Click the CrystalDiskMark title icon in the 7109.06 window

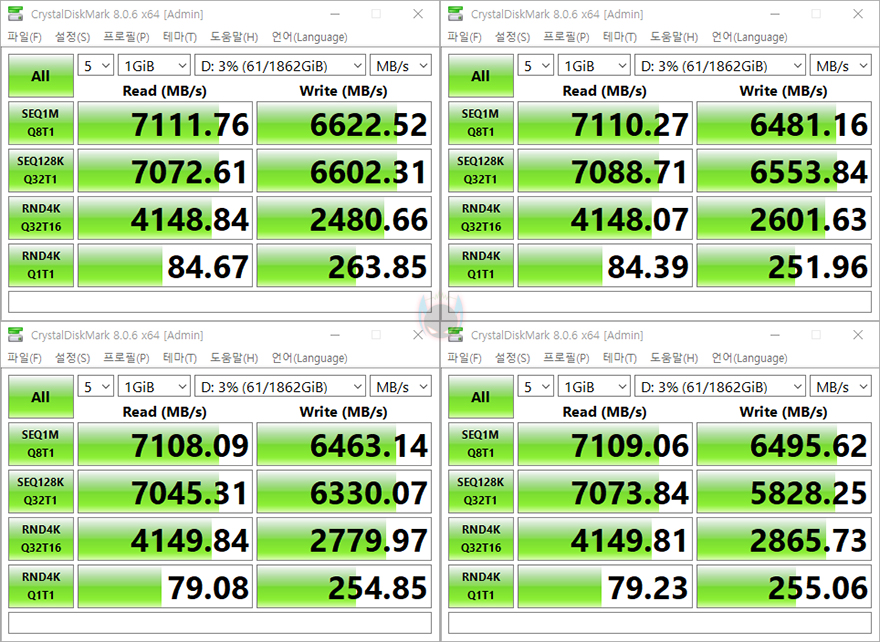(456, 335)
